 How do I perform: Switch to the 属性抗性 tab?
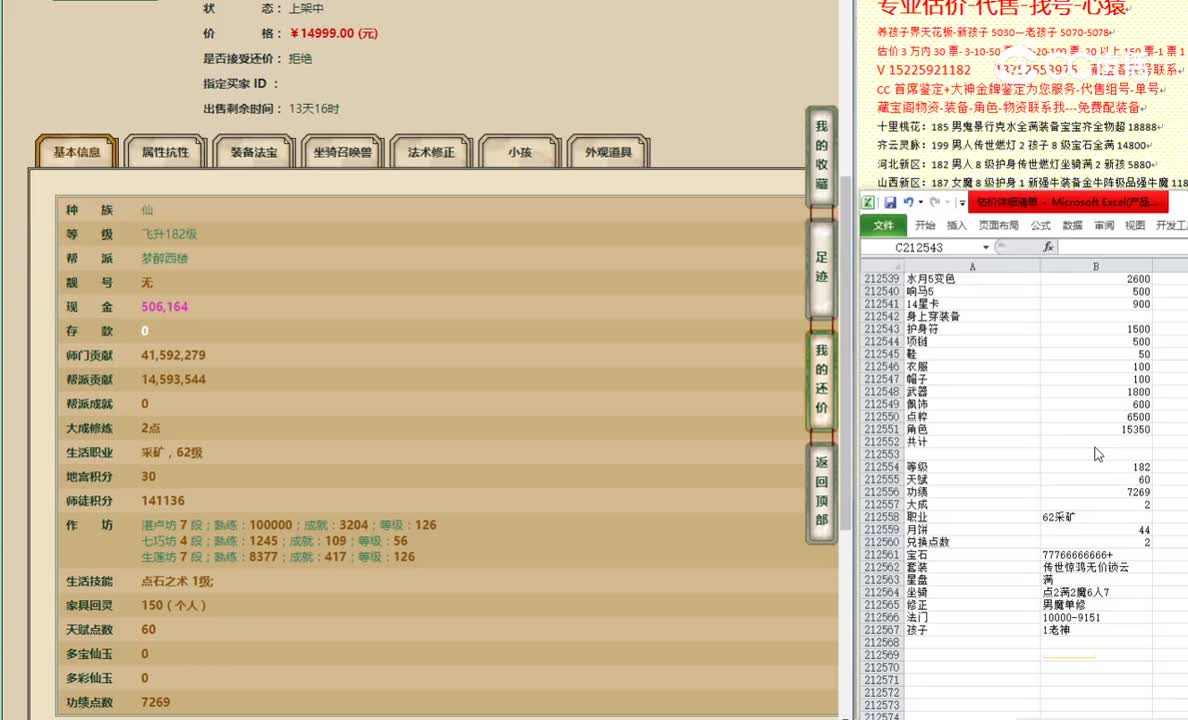[x=165, y=152]
